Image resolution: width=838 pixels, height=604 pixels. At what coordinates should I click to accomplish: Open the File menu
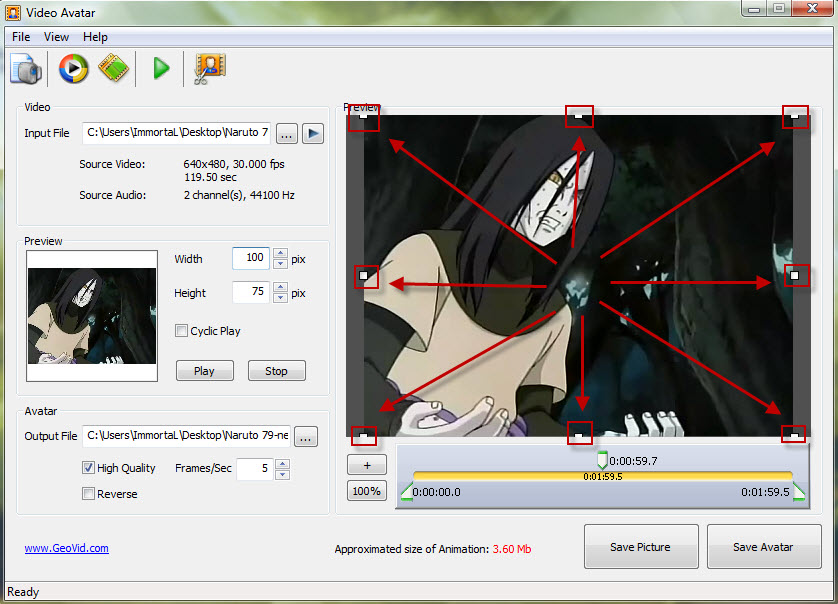[21, 37]
